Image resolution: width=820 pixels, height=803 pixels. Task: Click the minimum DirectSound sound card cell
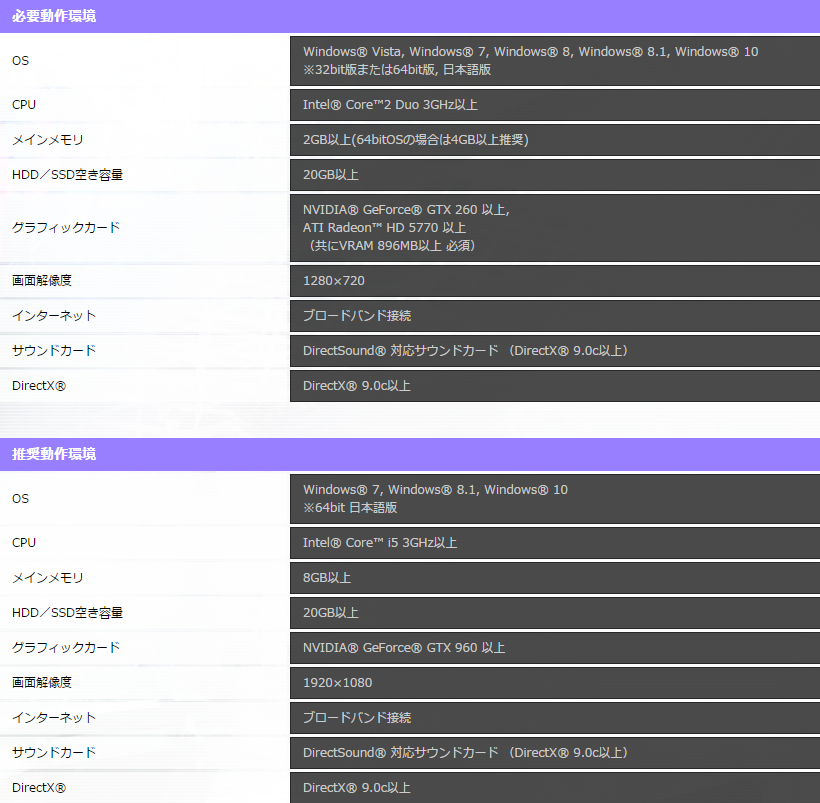(x=555, y=350)
